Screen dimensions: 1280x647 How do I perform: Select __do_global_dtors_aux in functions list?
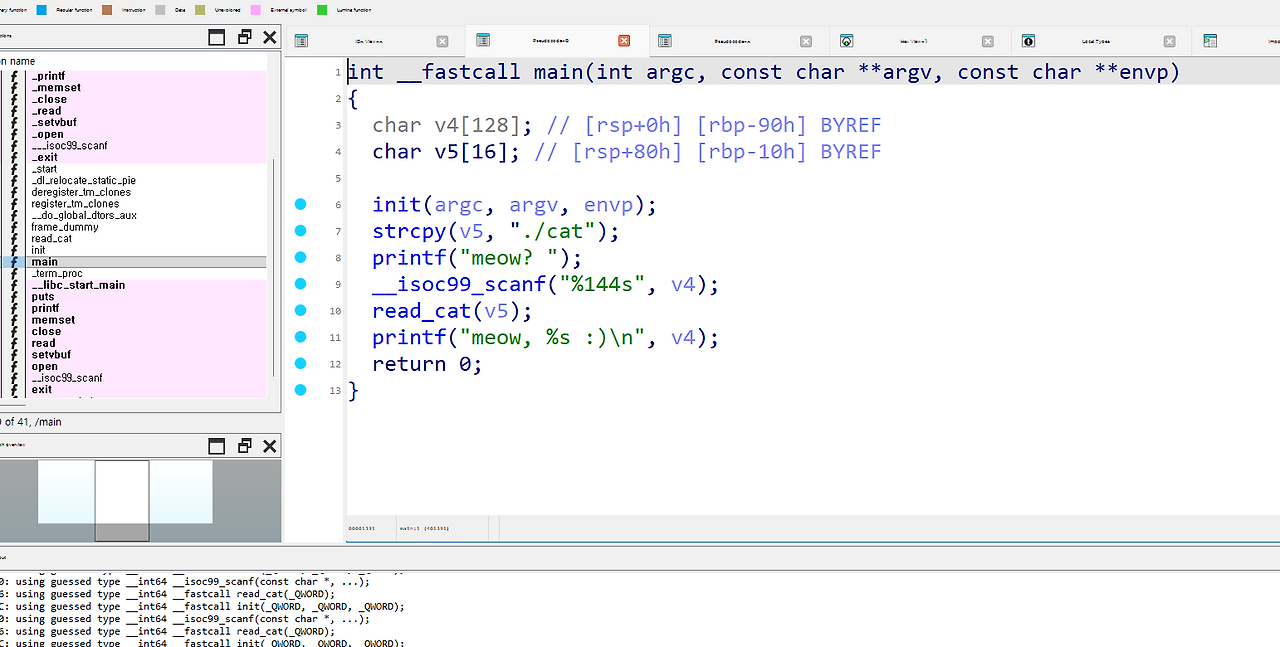coord(84,215)
